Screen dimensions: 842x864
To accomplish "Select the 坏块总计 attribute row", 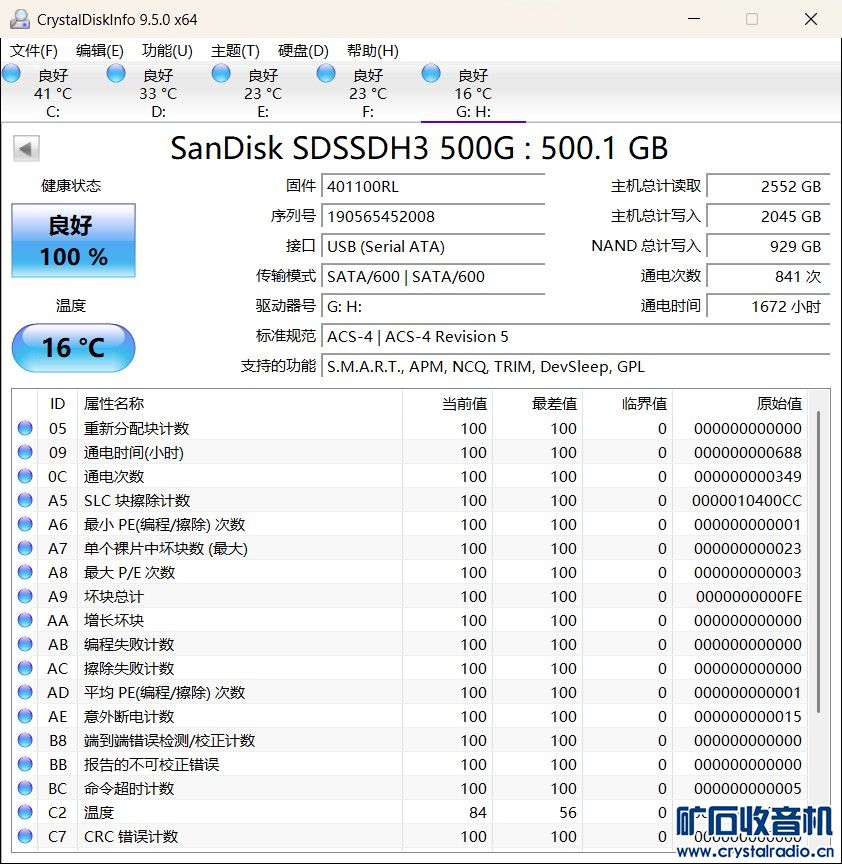I will coord(409,596).
